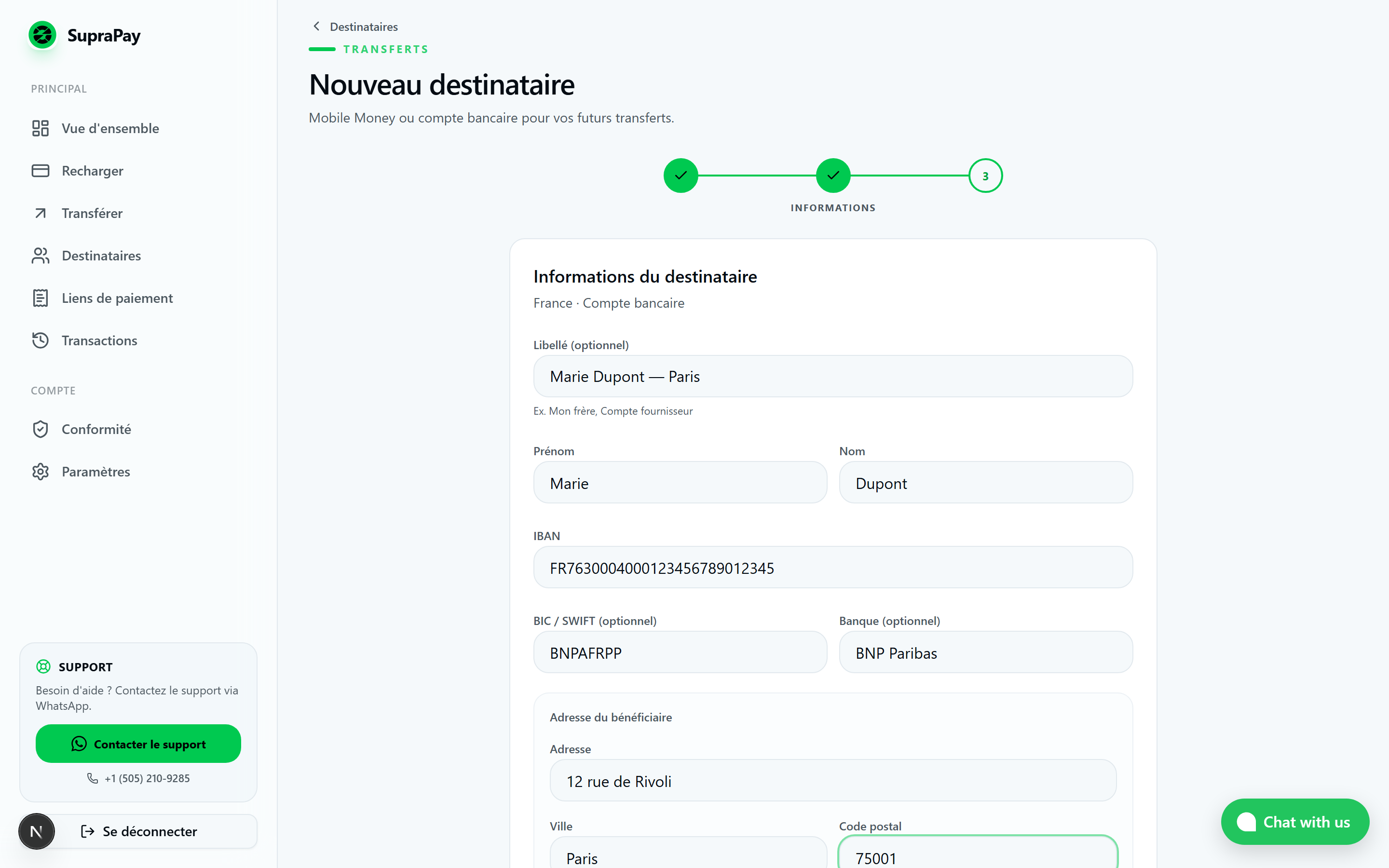This screenshot has width=1389, height=868.
Task: Click the INFORMATIONS step label
Action: 833,208
